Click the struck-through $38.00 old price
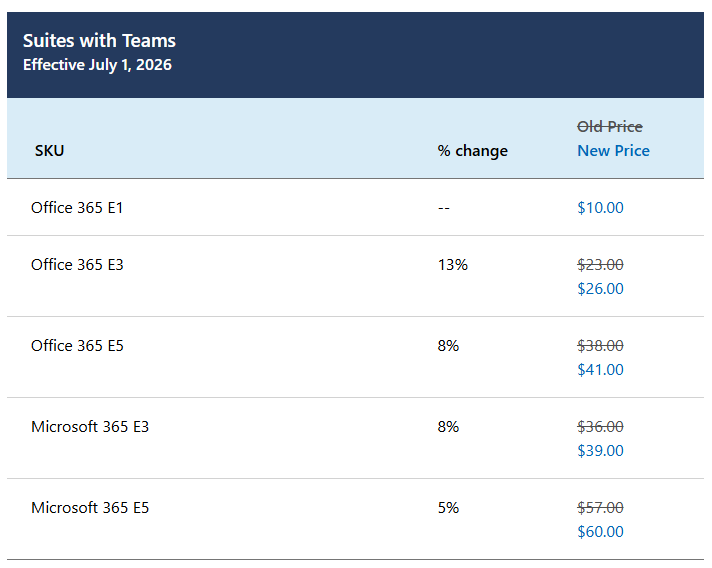The height and width of the screenshot is (568, 712). [600, 346]
